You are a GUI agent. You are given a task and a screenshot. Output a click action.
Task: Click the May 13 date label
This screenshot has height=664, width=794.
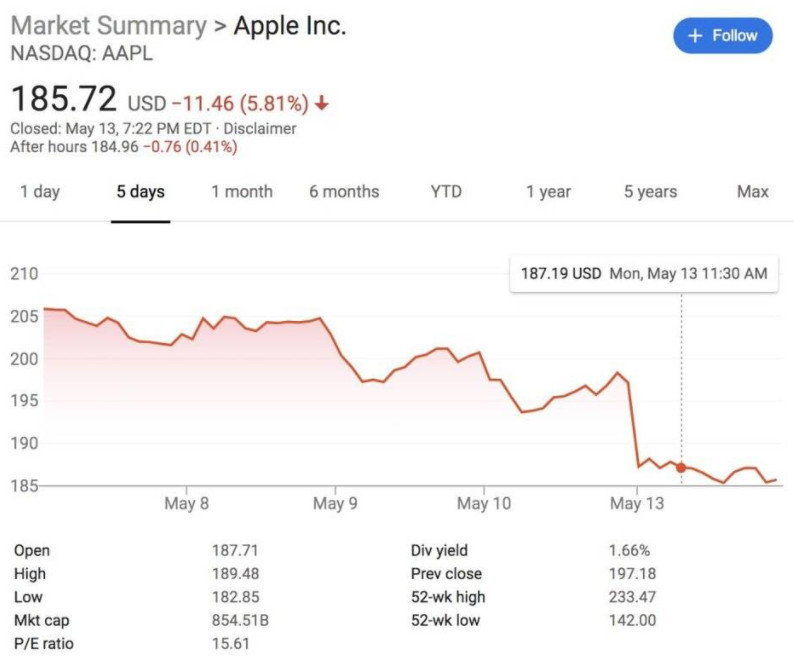pyautogui.click(x=638, y=503)
